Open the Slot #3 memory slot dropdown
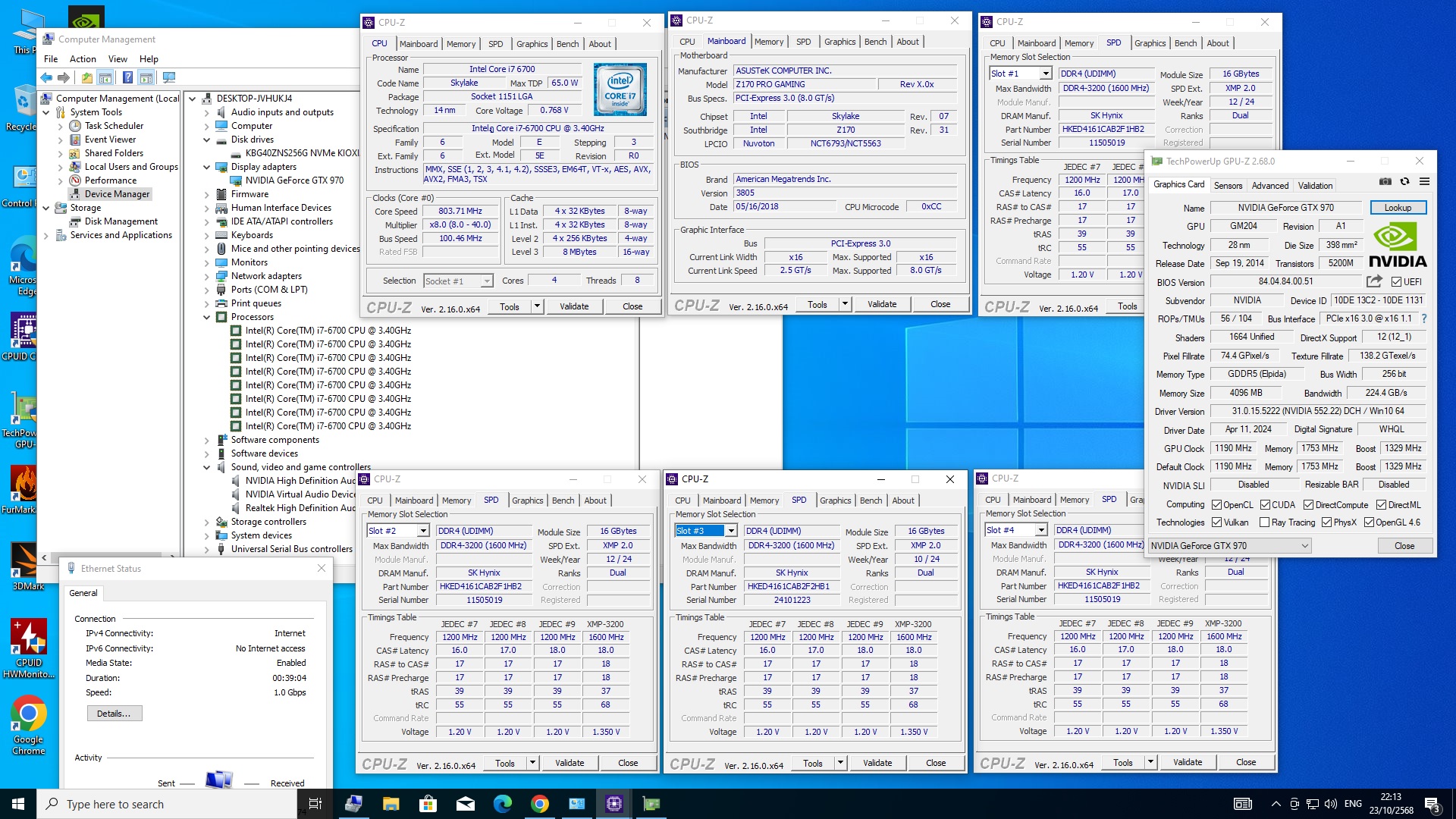This screenshot has height=819, width=1456. tap(731, 531)
